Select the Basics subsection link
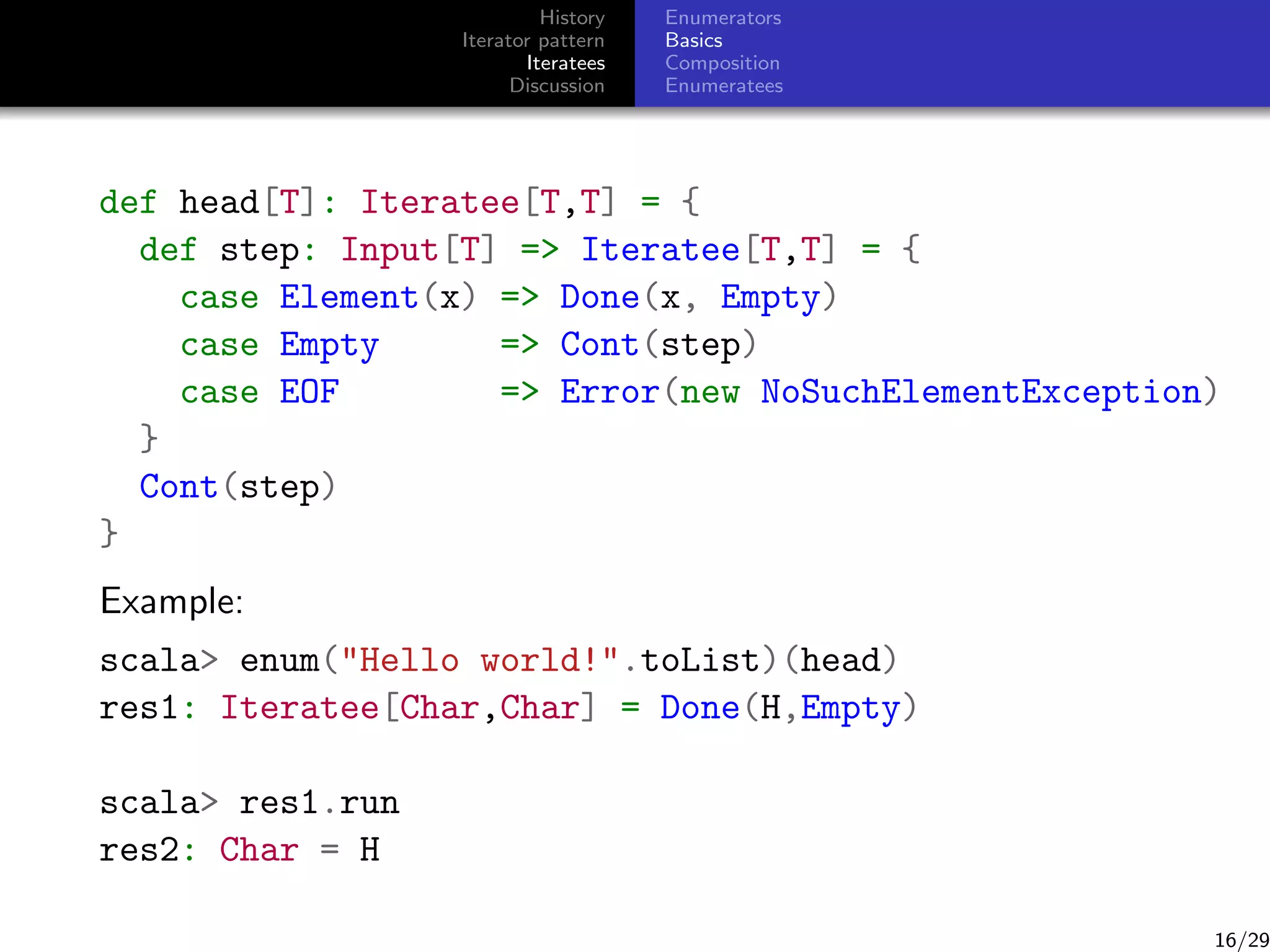 point(694,40)
